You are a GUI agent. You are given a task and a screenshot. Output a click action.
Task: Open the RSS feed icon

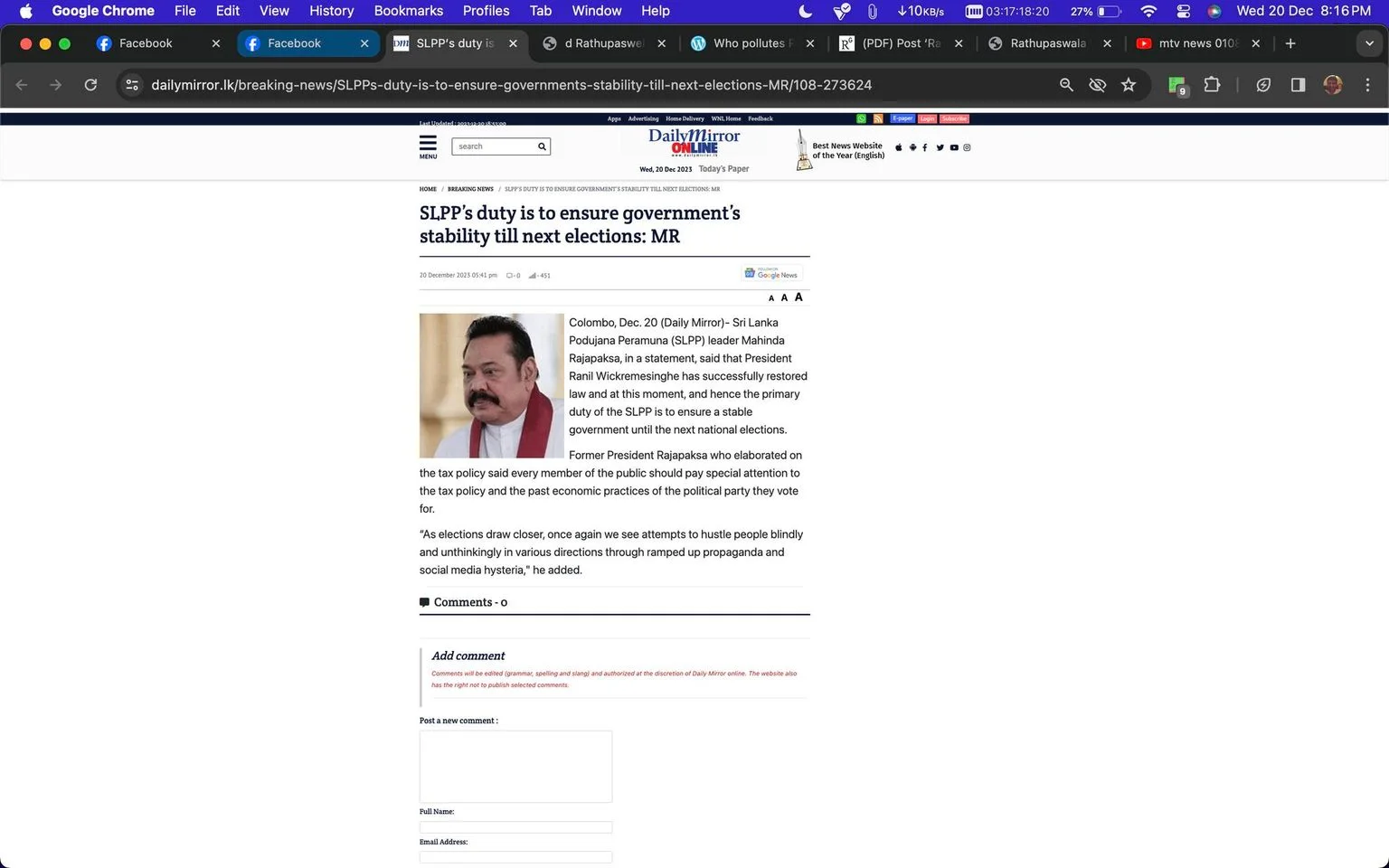click(x=877, y=118)
